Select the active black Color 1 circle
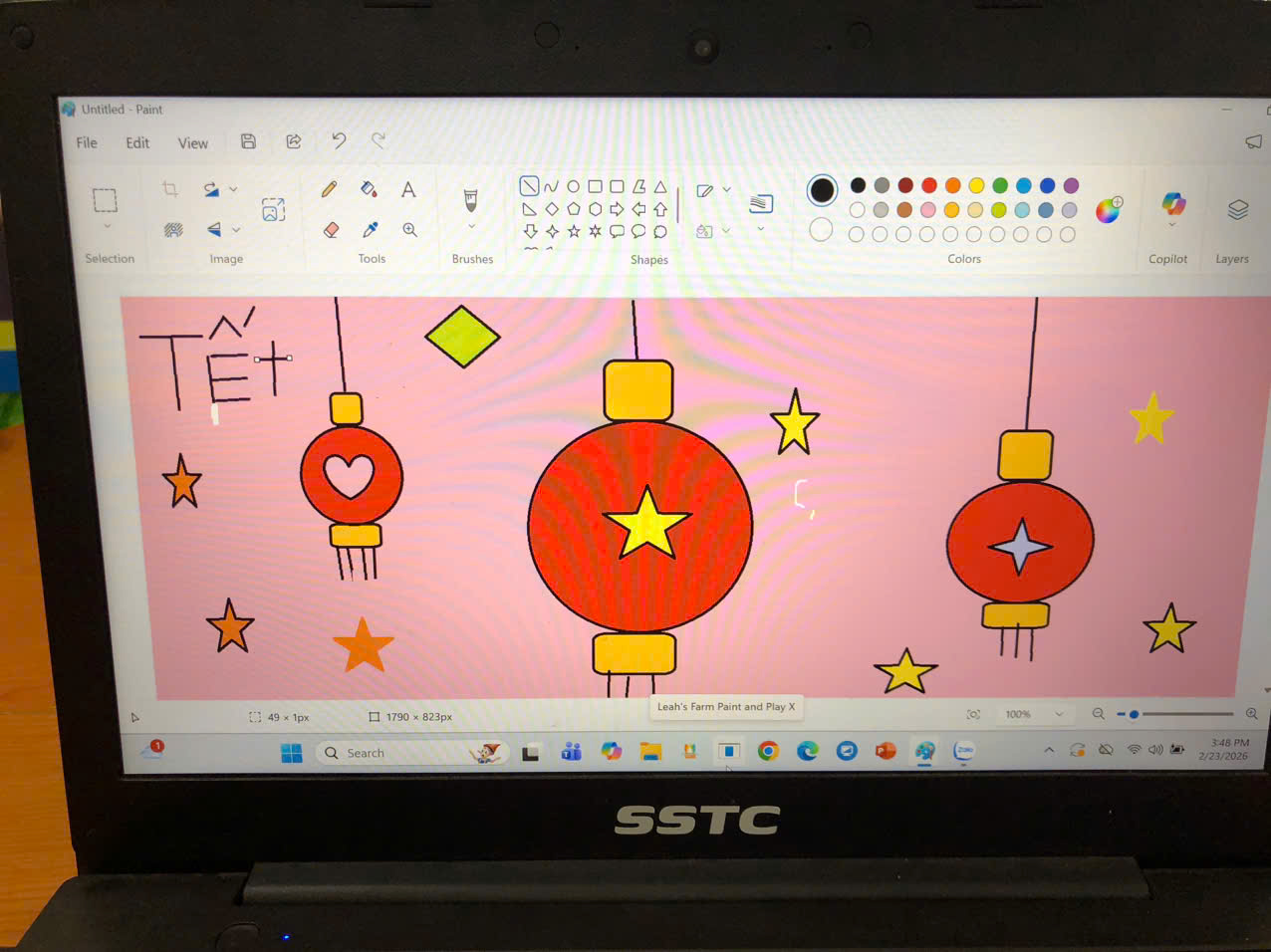The height and width of the screenshot is (952, 1271). (x=822, y=189)
